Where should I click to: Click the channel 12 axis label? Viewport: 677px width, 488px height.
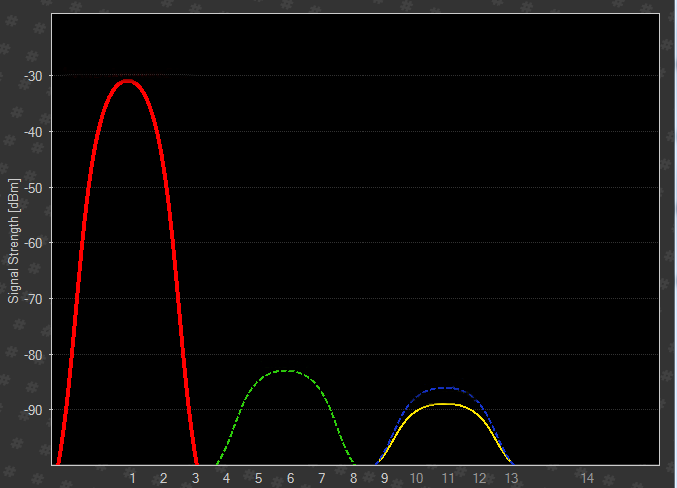(480, 478)
